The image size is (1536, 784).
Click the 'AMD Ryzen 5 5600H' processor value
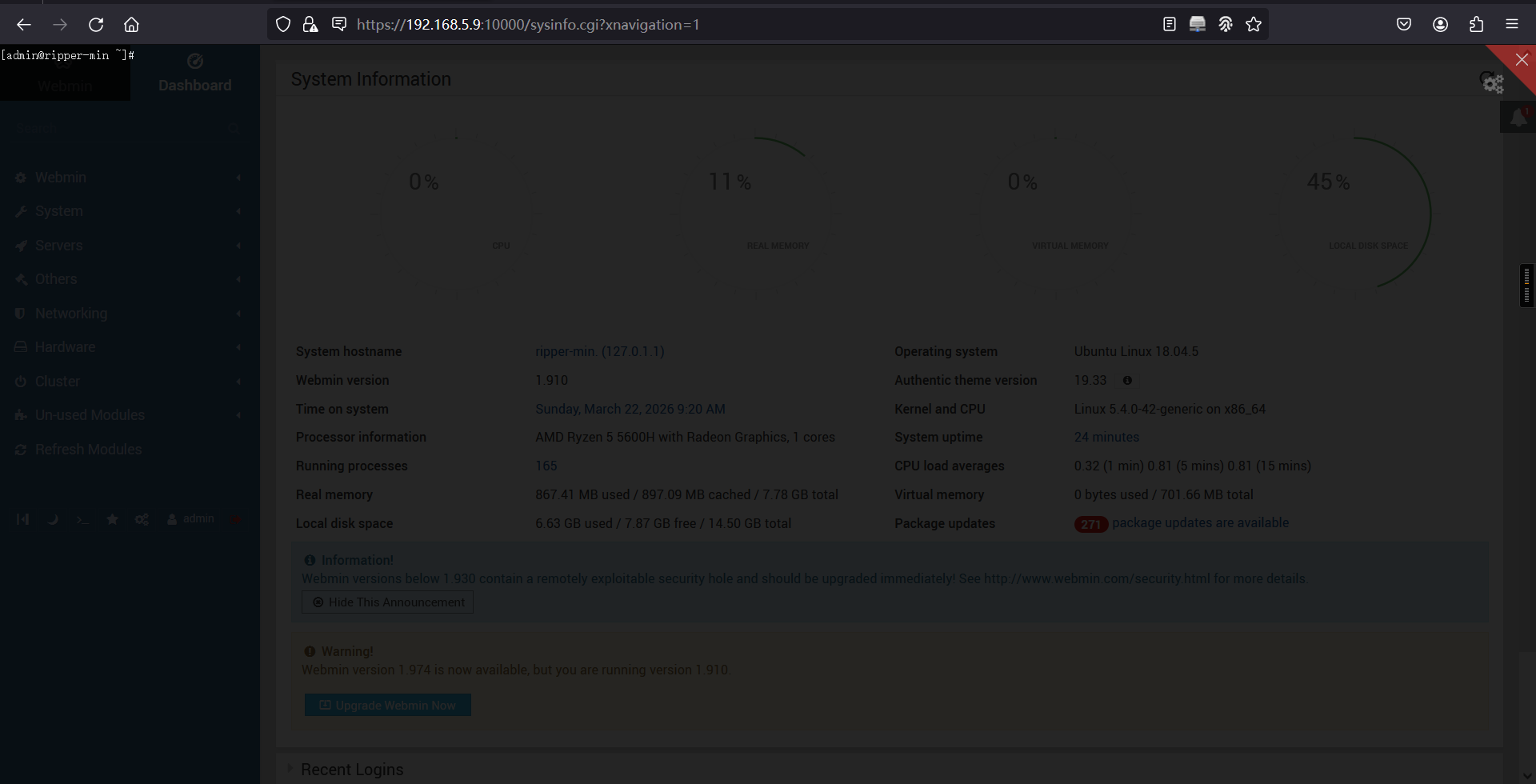click(685, 437)
